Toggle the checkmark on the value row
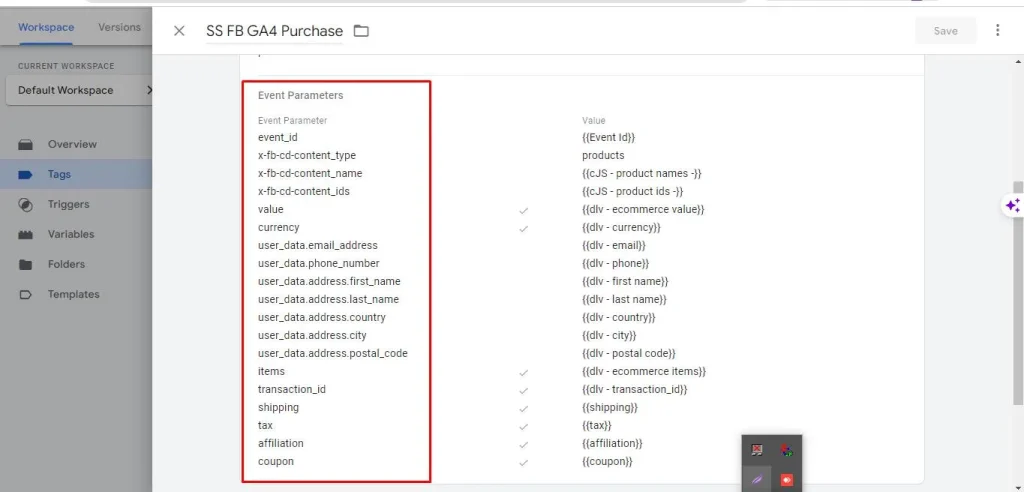 click(523, 210)
